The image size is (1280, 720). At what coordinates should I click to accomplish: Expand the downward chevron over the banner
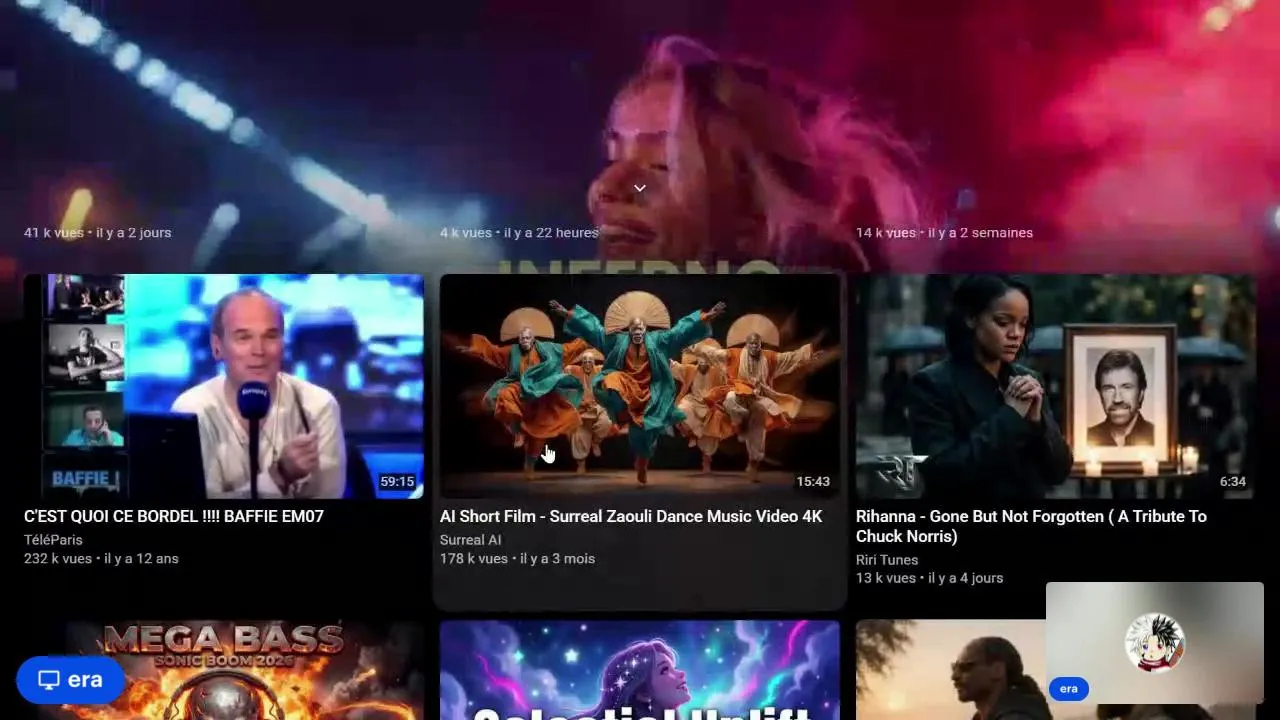click(640, 188)
